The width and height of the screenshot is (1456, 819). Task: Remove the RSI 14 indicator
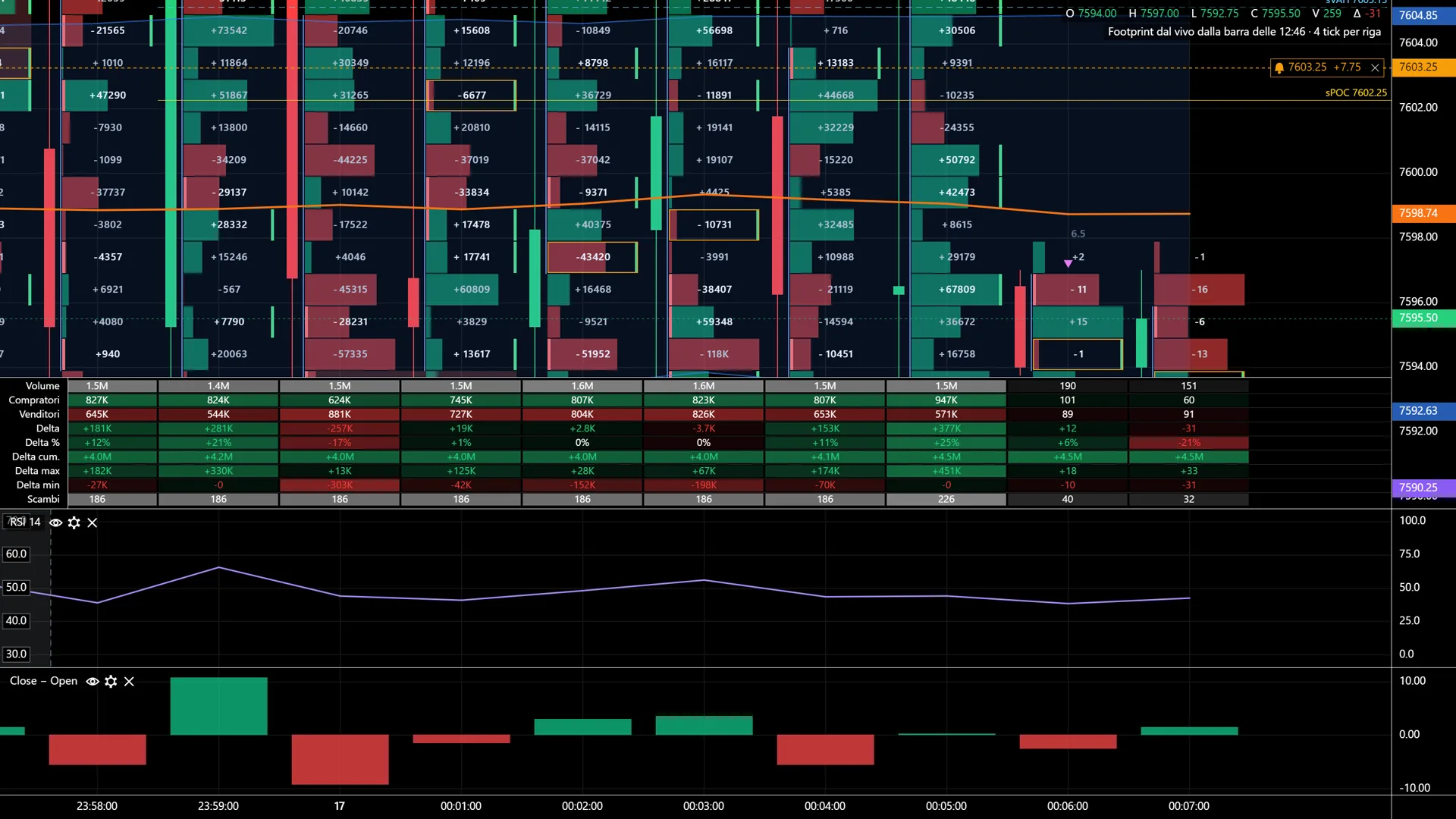[x=93, y=522]
